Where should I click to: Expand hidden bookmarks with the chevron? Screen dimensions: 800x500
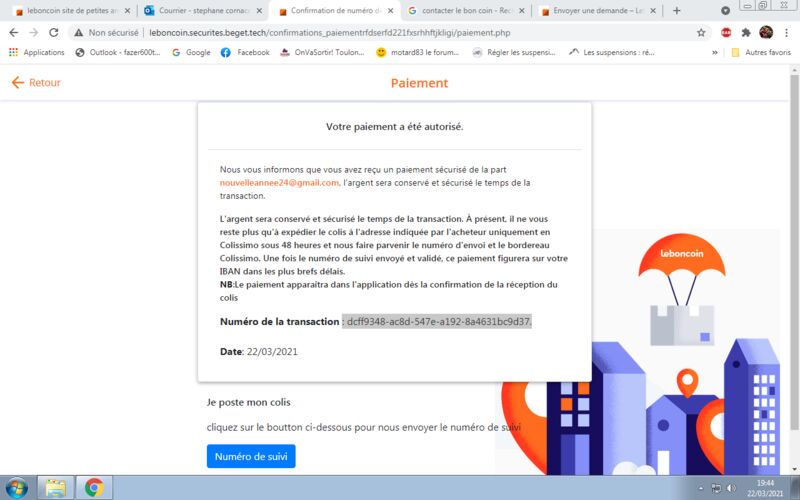[x=715, y=53]
